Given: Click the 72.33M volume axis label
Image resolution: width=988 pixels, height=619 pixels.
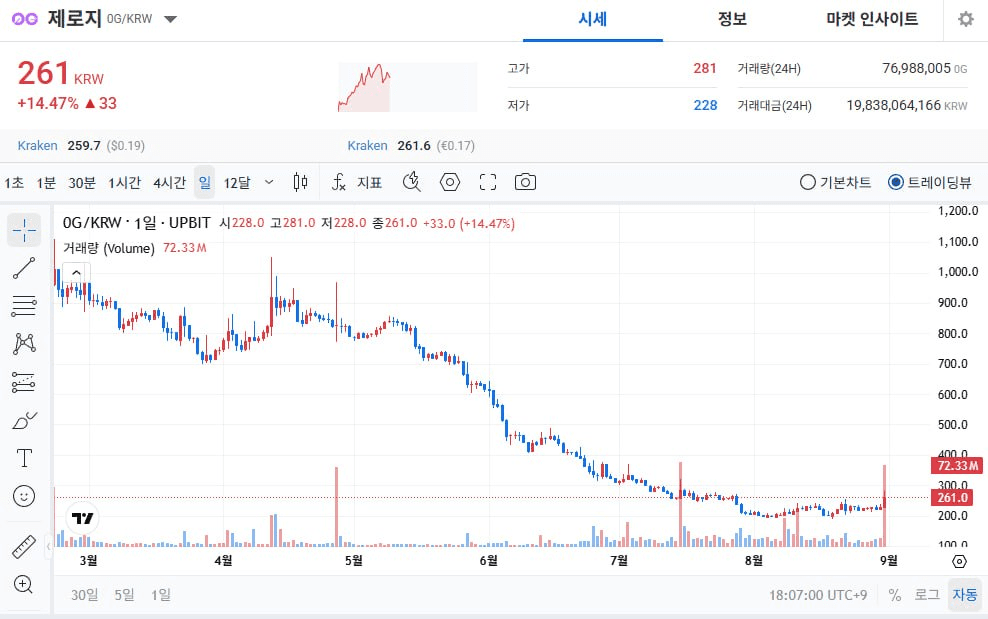Looking at the screenshot, I should (x=956, y=466).
